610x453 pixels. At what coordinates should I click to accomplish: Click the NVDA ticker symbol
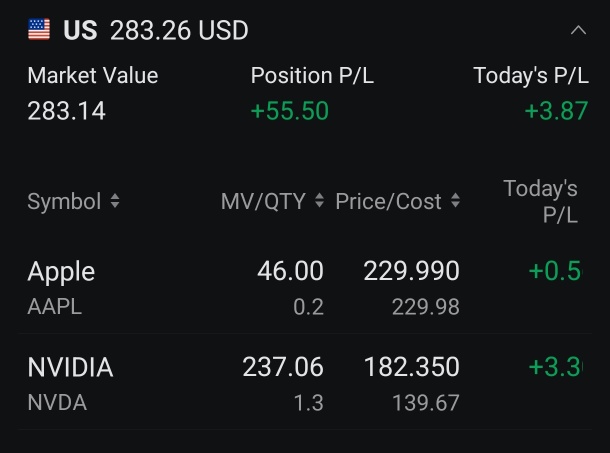pos(57,403)
